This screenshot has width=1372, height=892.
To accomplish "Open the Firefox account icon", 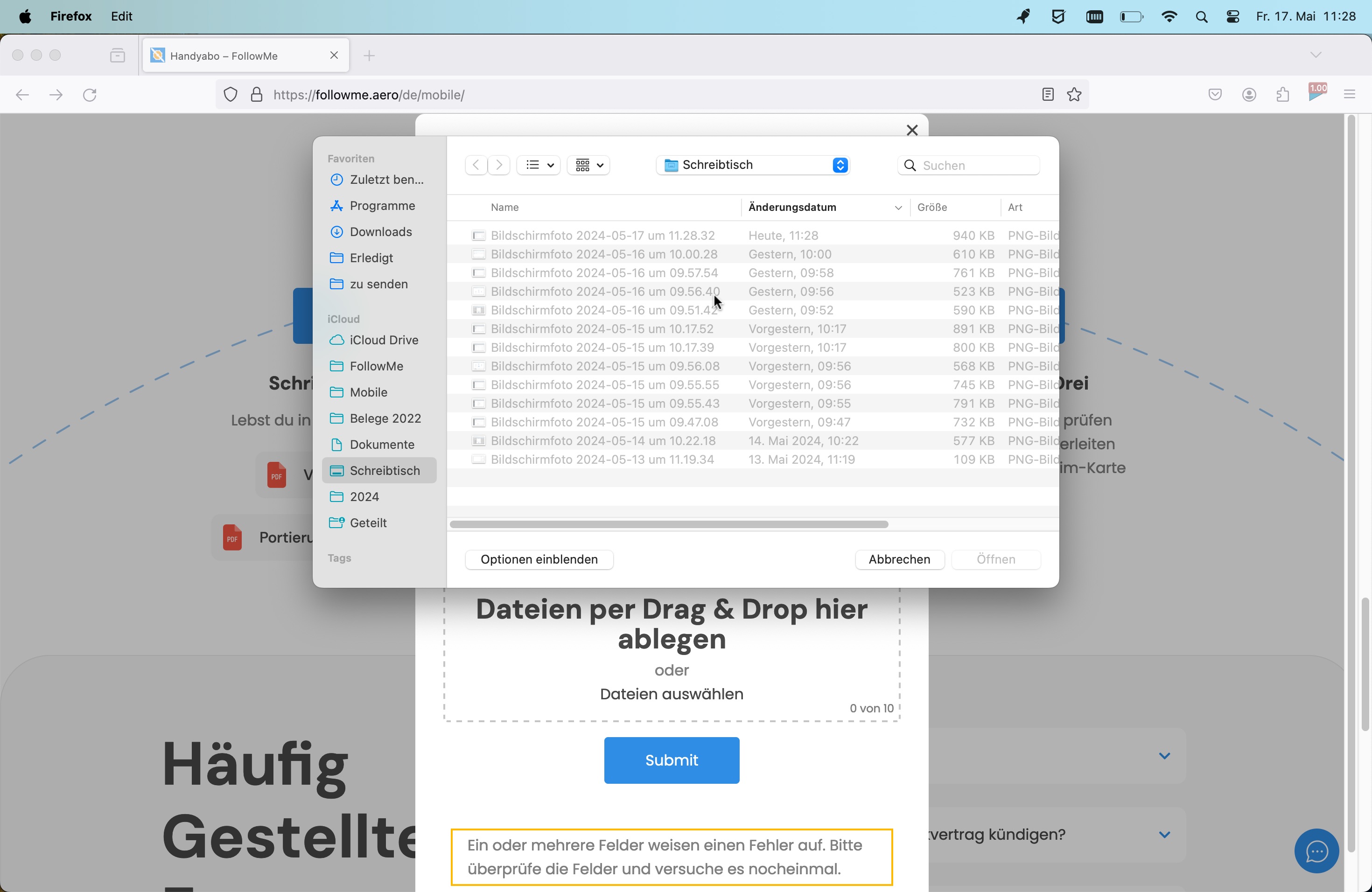I will coord(1249,95).
